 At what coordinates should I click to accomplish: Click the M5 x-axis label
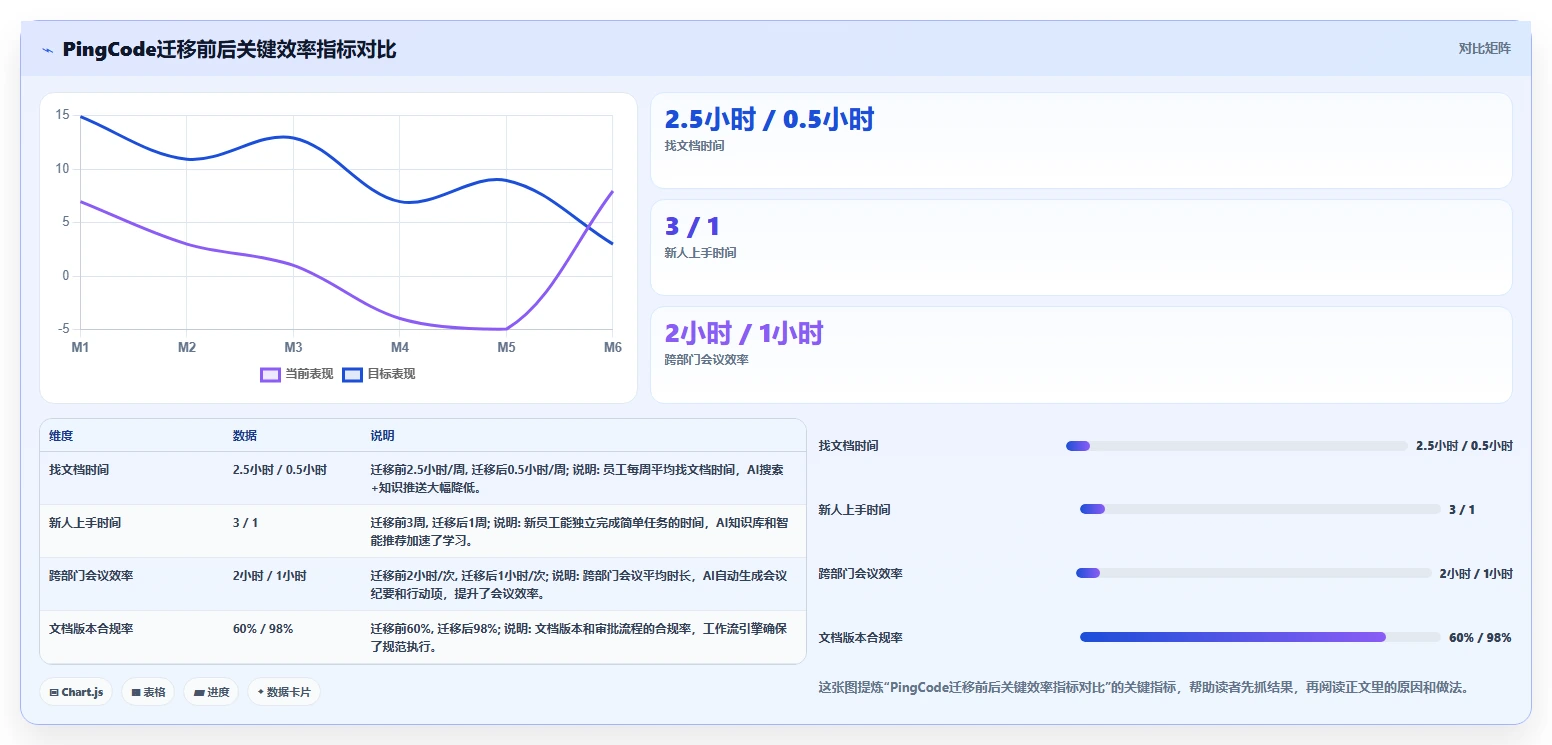pyautogui.click(x=506, y=347)
